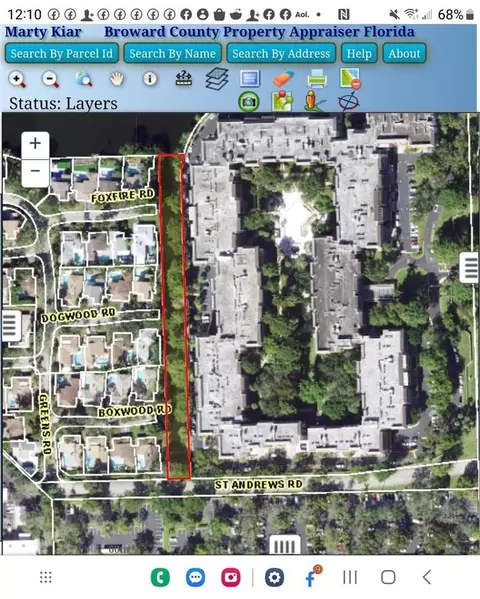Open the measure distance ruler tool
This screenshot has height=599, width=480.
pyautogui.click(x=183, y=78)
